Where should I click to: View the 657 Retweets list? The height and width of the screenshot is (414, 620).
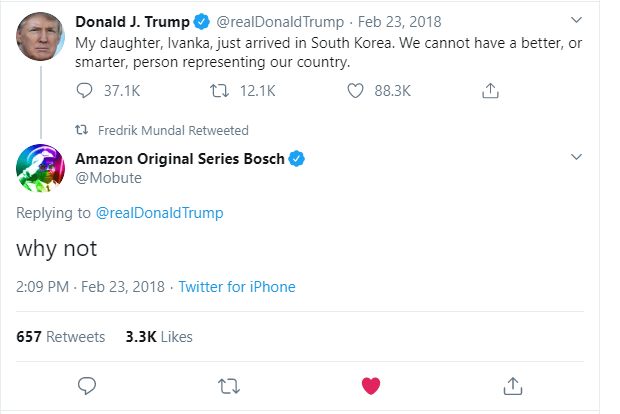(x=60, y=337)
